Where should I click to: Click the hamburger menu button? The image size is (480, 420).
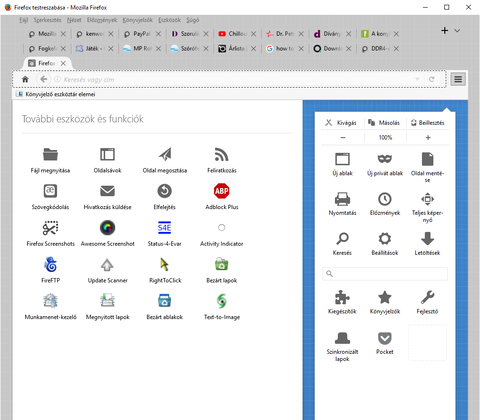pos(458,79)
